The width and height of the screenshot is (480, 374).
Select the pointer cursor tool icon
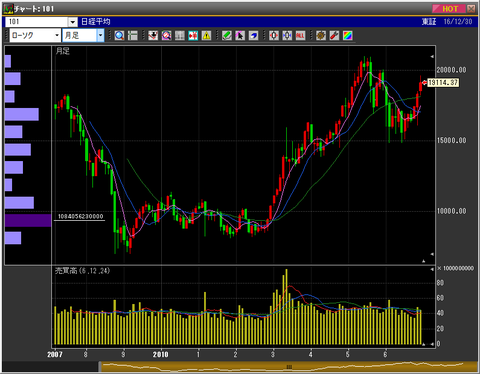240,35
